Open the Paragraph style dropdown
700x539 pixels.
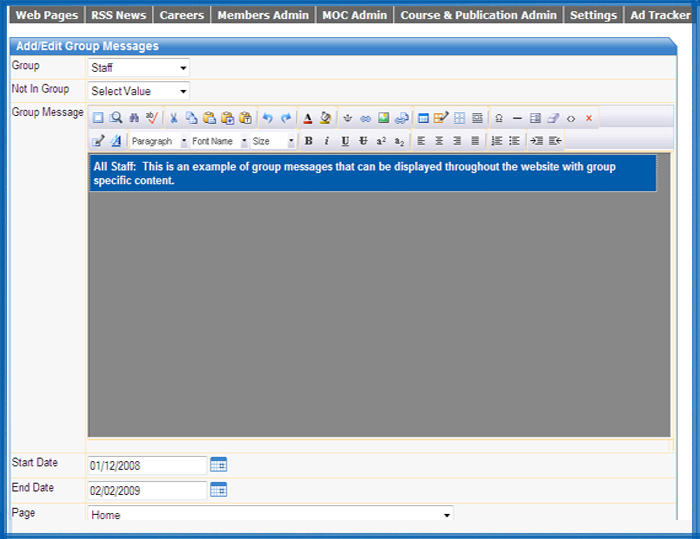click(x=159, y=141)
